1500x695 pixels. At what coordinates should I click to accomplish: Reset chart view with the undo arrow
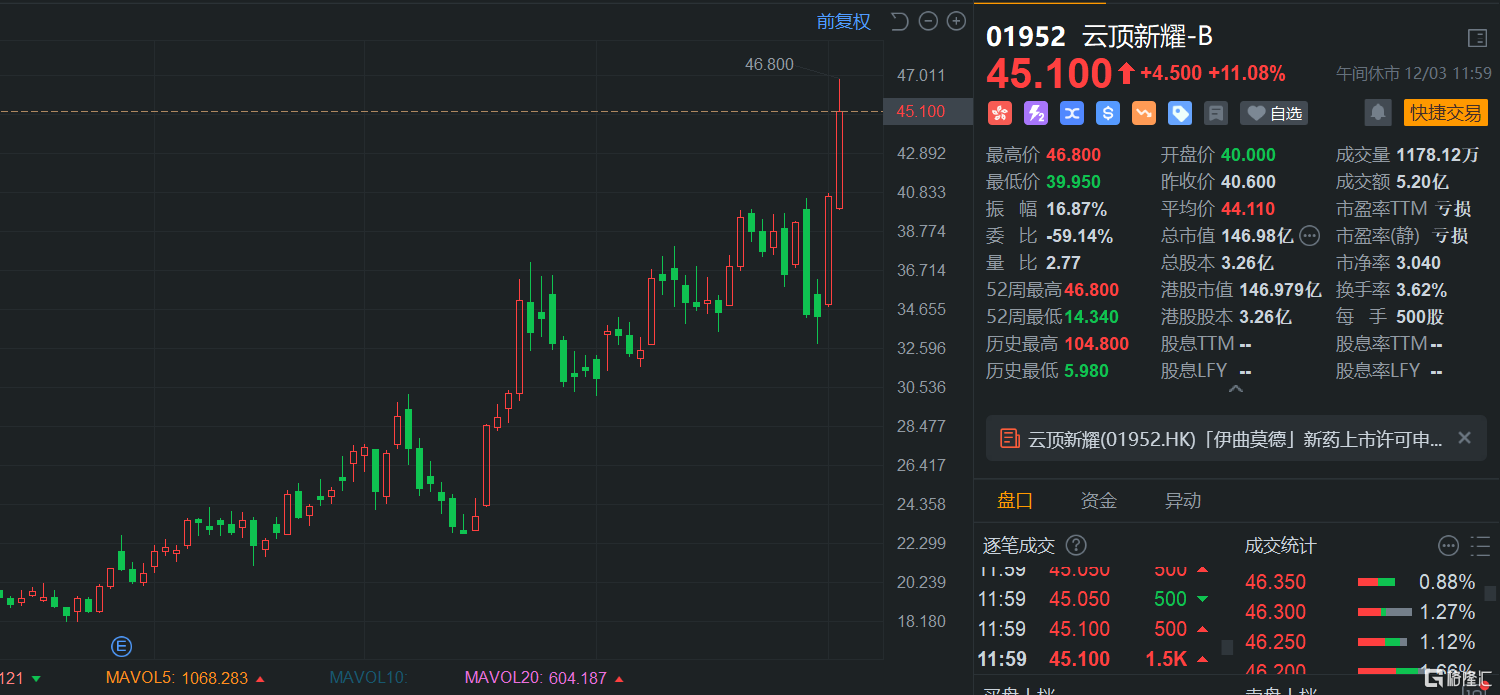coord(899,21)
